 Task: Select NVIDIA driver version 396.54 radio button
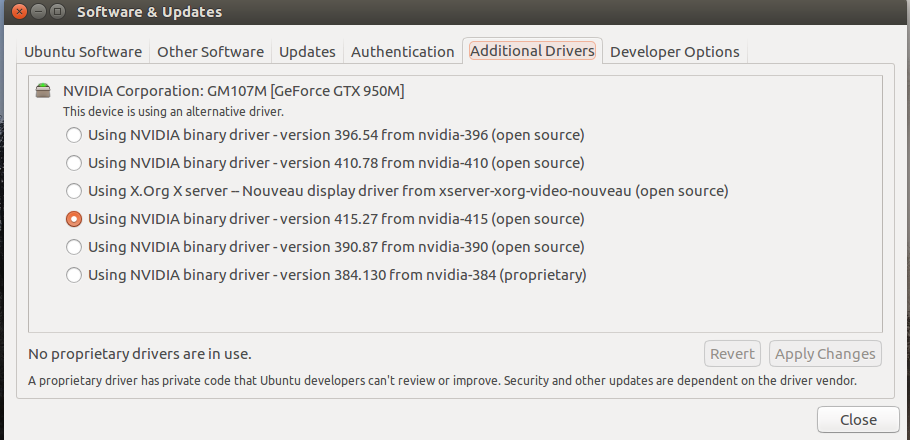point(74,135)
